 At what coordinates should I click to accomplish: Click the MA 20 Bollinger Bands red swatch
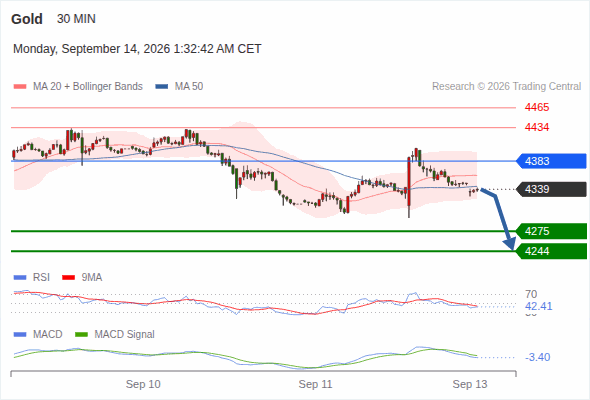point(20,87)
